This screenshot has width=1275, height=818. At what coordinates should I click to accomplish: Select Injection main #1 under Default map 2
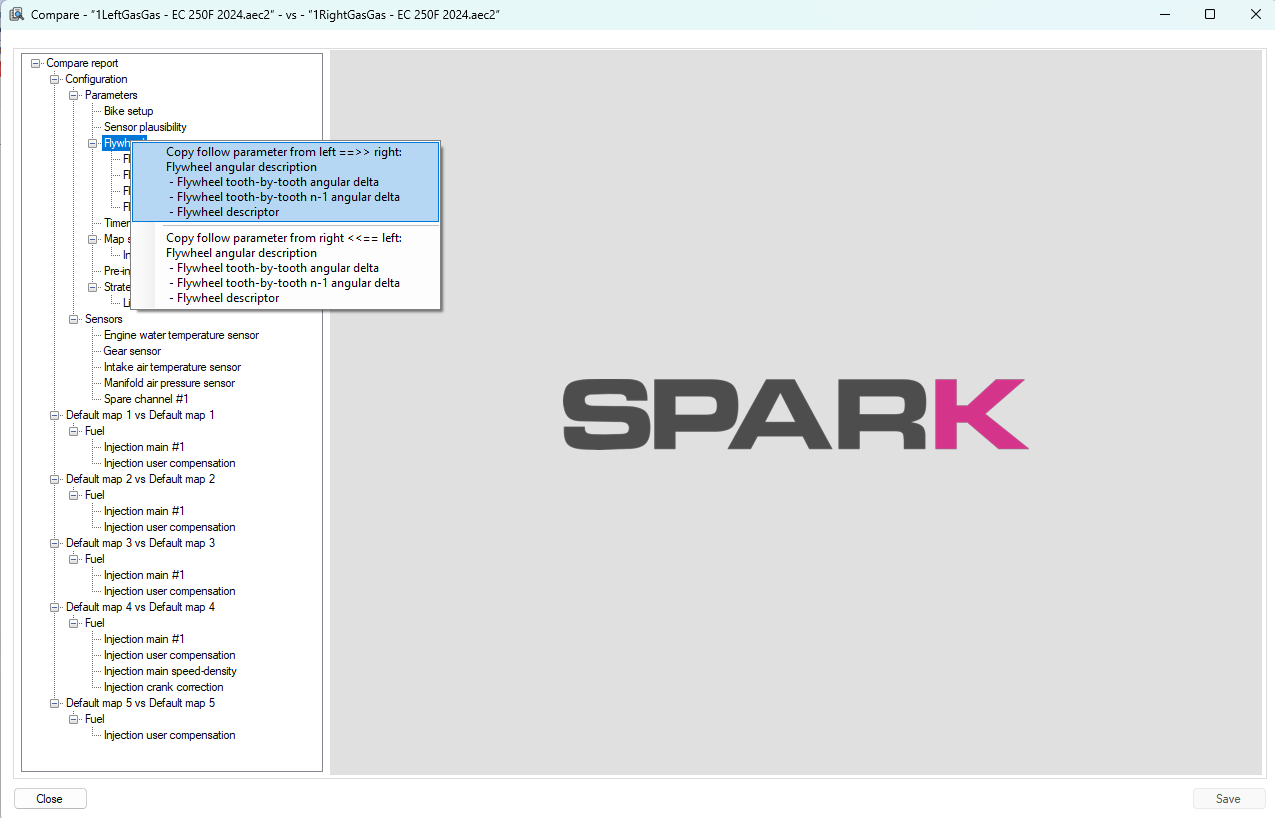[x=144, y=511]
